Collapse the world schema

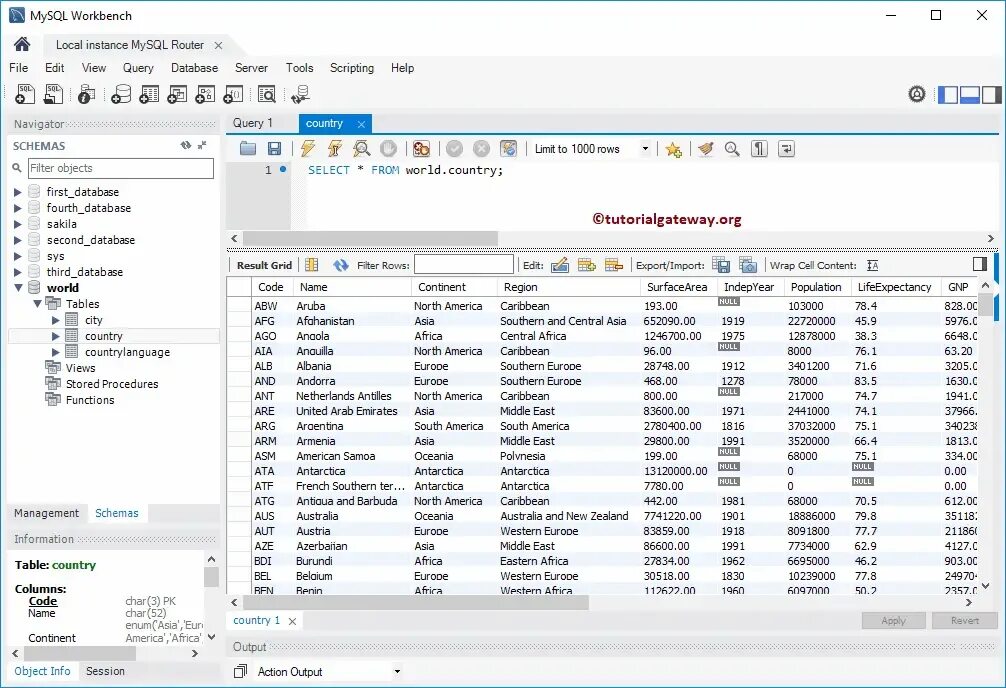[x=18, y=288]
